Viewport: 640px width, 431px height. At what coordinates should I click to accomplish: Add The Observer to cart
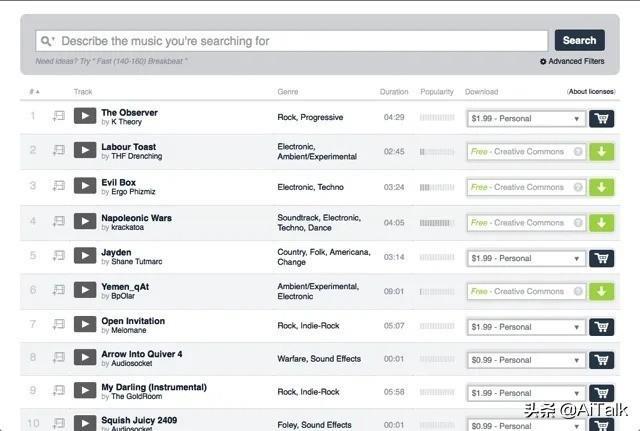point(601,118)
